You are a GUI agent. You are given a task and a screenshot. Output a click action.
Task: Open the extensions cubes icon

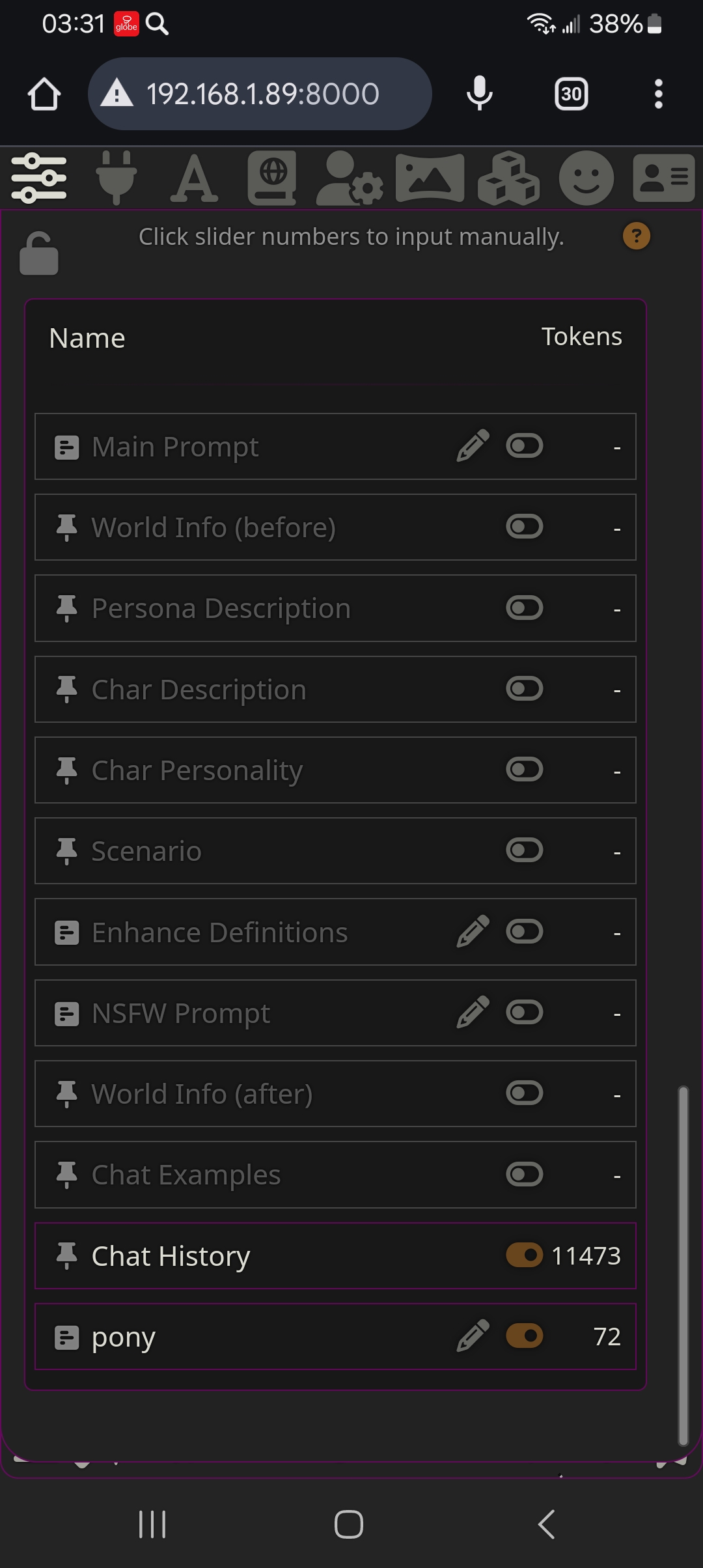(508, 178)
